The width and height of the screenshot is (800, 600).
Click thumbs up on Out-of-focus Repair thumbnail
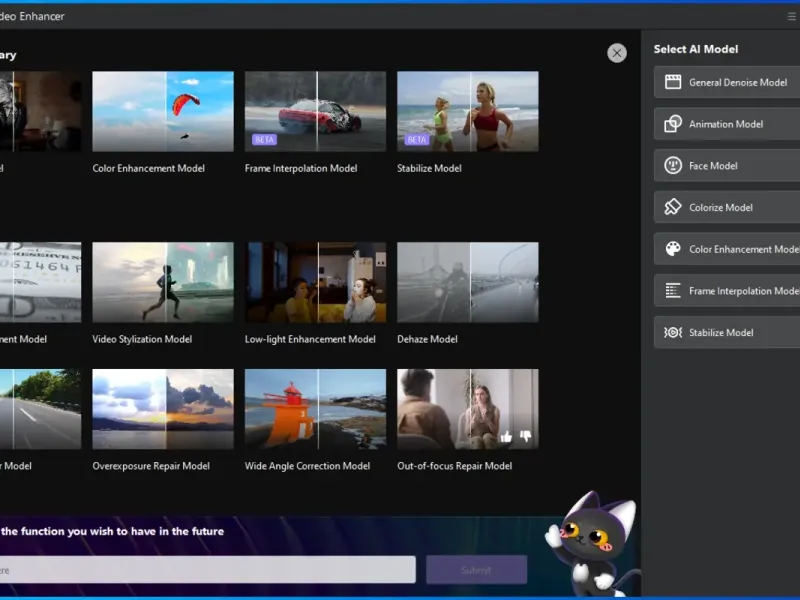click(x=506, y=436)
